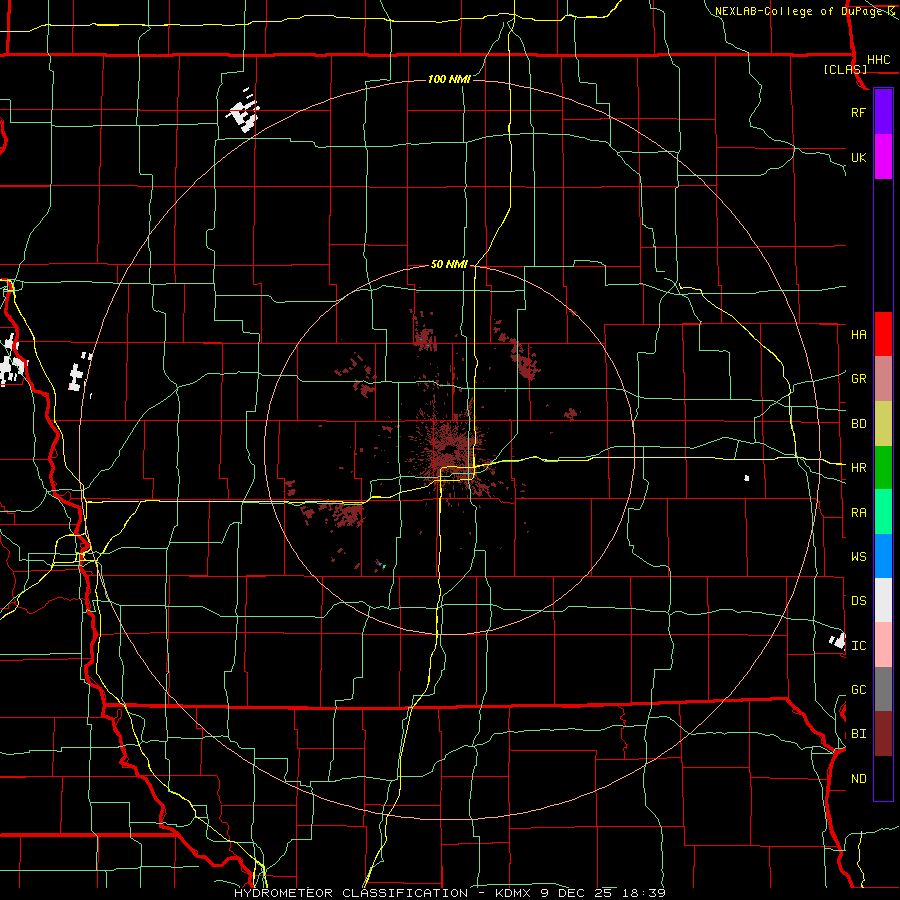This screenshot has height=900, width=900.
Task: Click the ND legend label
Action: pos(858,779)
